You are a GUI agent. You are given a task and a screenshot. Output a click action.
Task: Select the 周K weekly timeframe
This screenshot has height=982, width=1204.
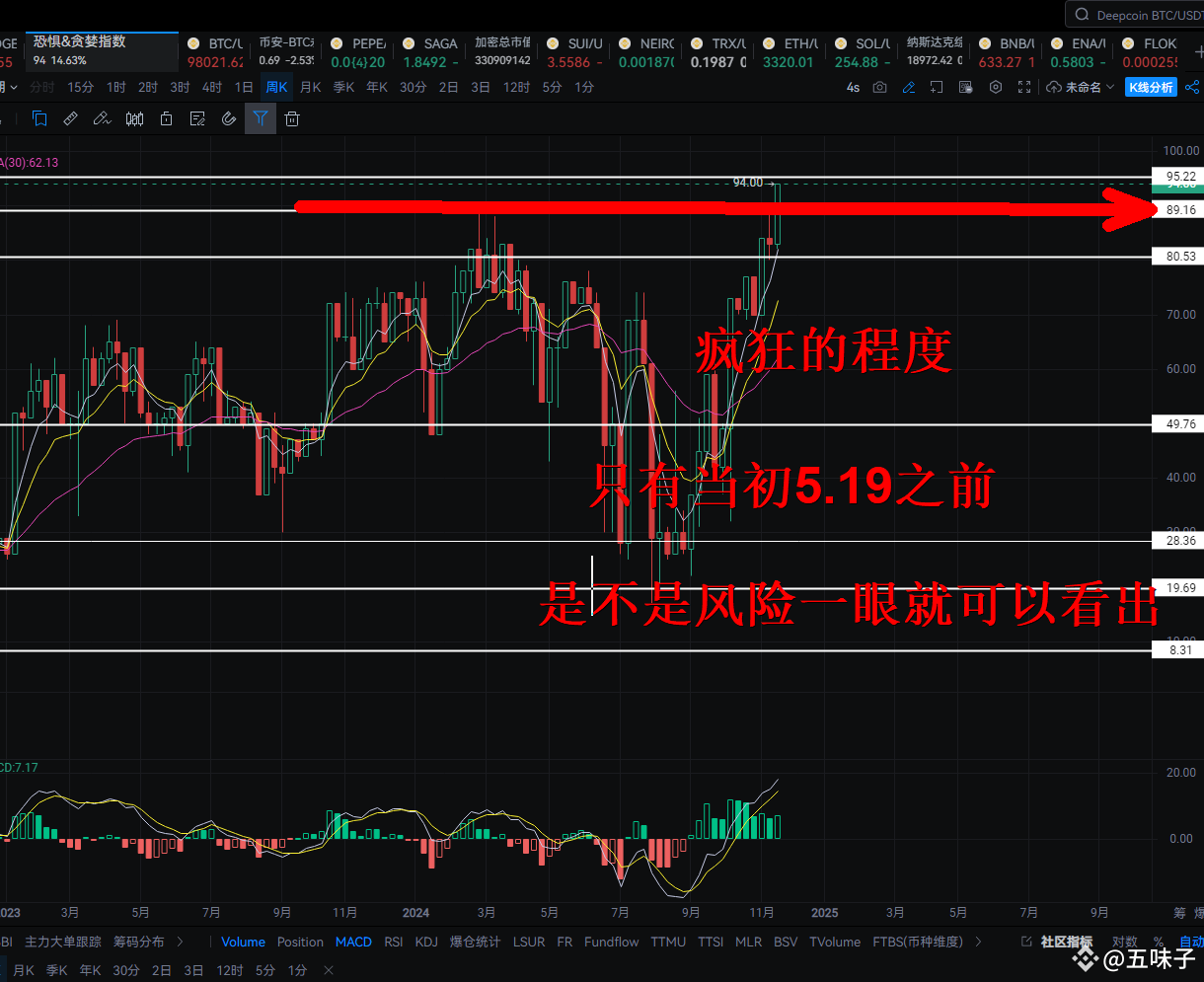coord(276,87)
